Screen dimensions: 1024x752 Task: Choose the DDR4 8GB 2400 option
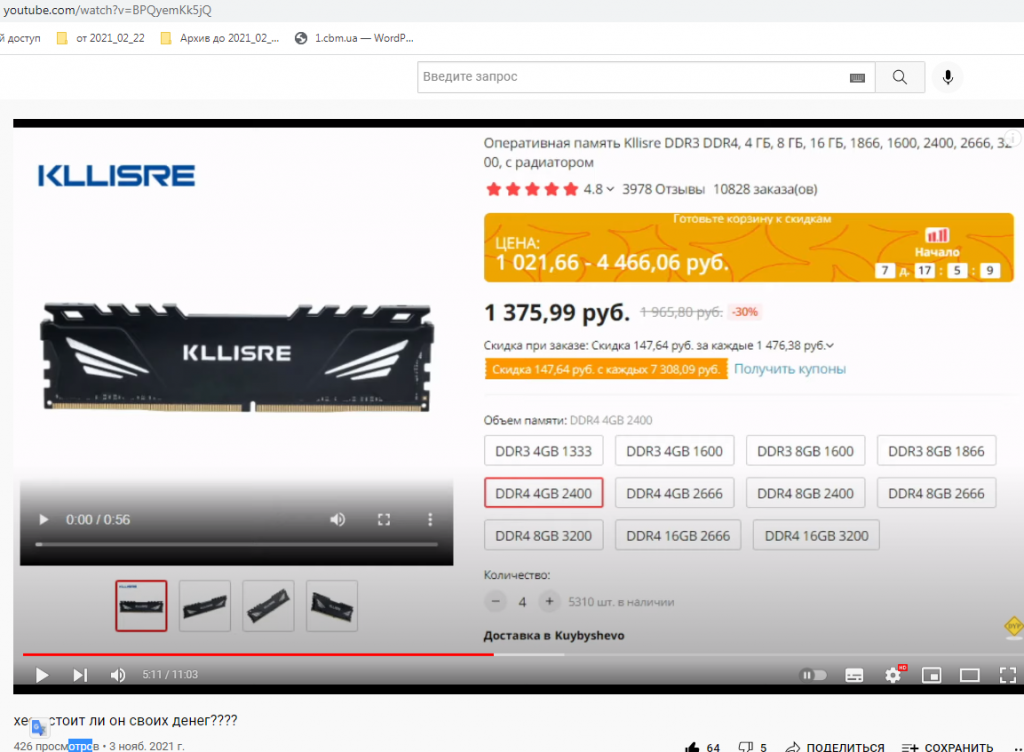[x=805, y=494]
